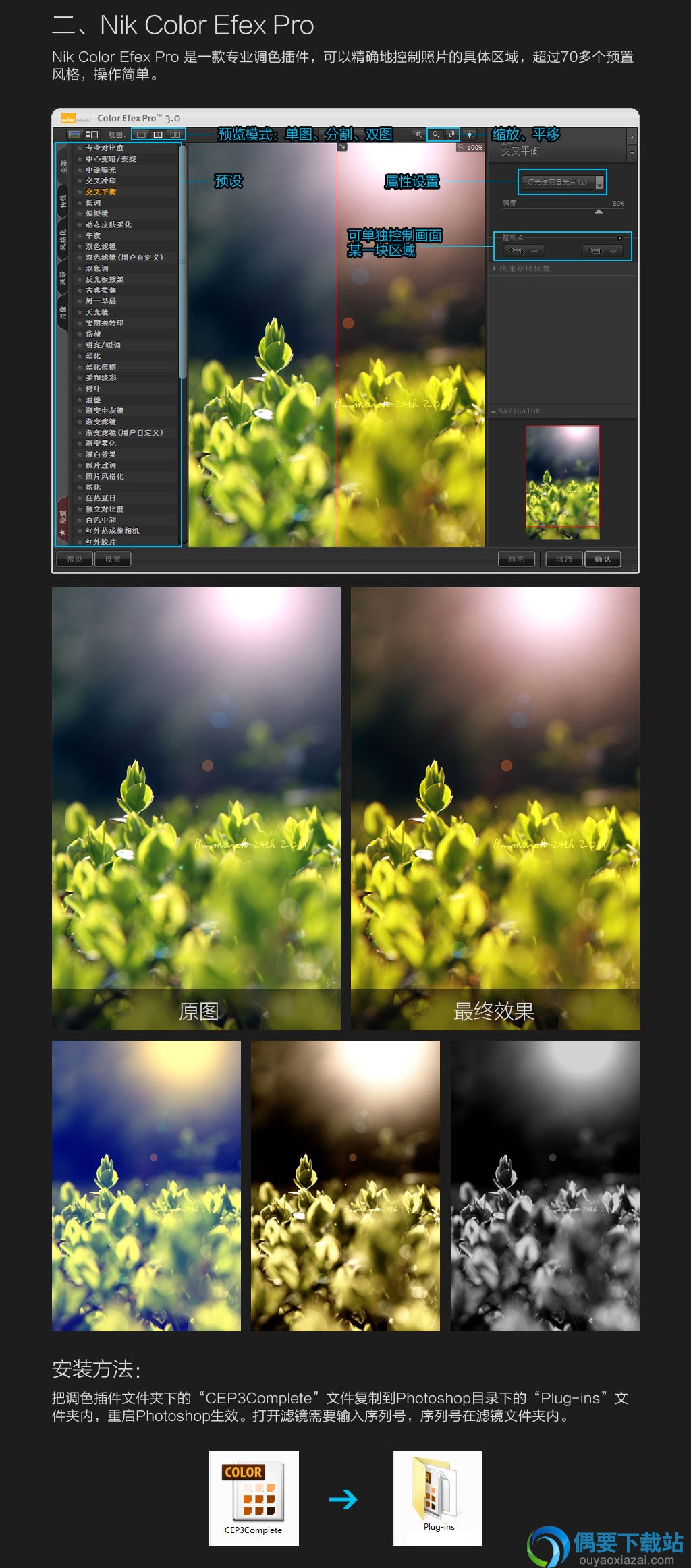This screenshot has height=1568, width=691.
Task: Select the 双色滤镜 (用户自定义) filter
Action: (124, 257)
